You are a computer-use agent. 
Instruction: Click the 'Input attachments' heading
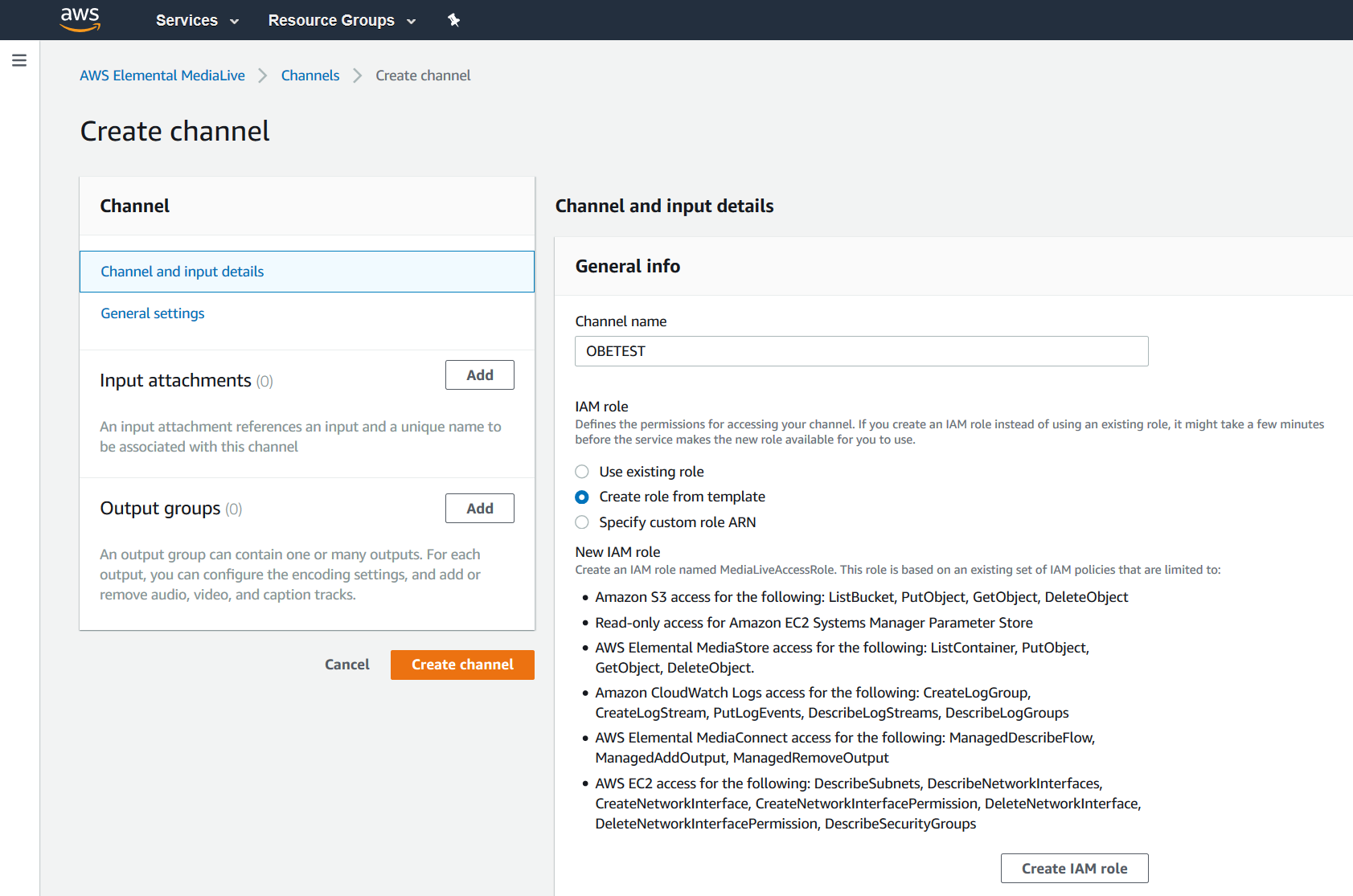[x=175, y=380]
